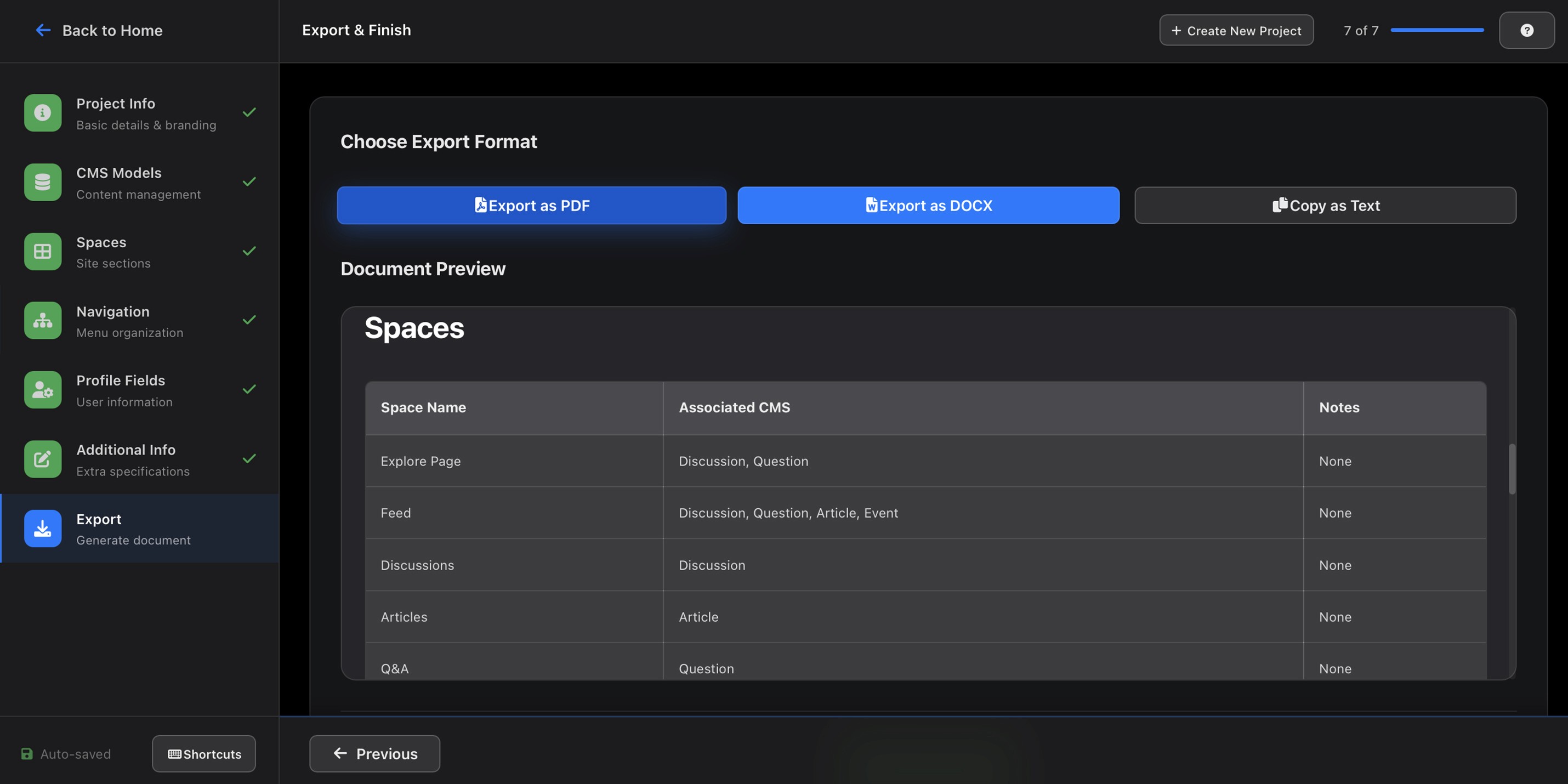Click the Articles space name cell
Viewport: 1568px width, 784px height.
[514, 617]
